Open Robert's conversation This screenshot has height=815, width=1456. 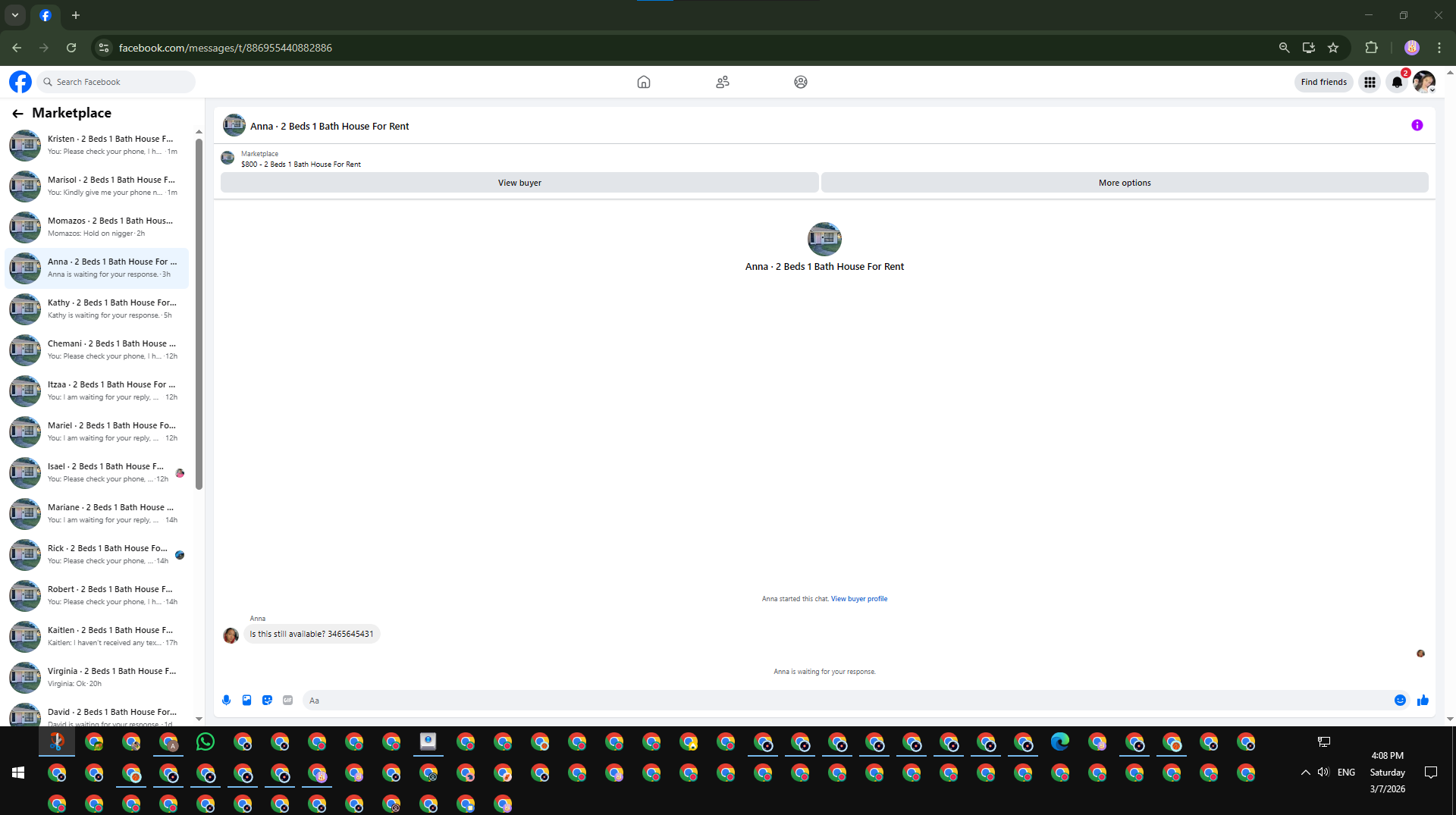pos(96,596)
